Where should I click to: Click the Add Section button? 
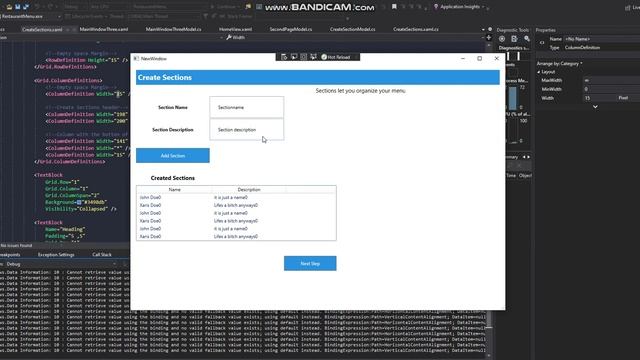tap(173, 156)
